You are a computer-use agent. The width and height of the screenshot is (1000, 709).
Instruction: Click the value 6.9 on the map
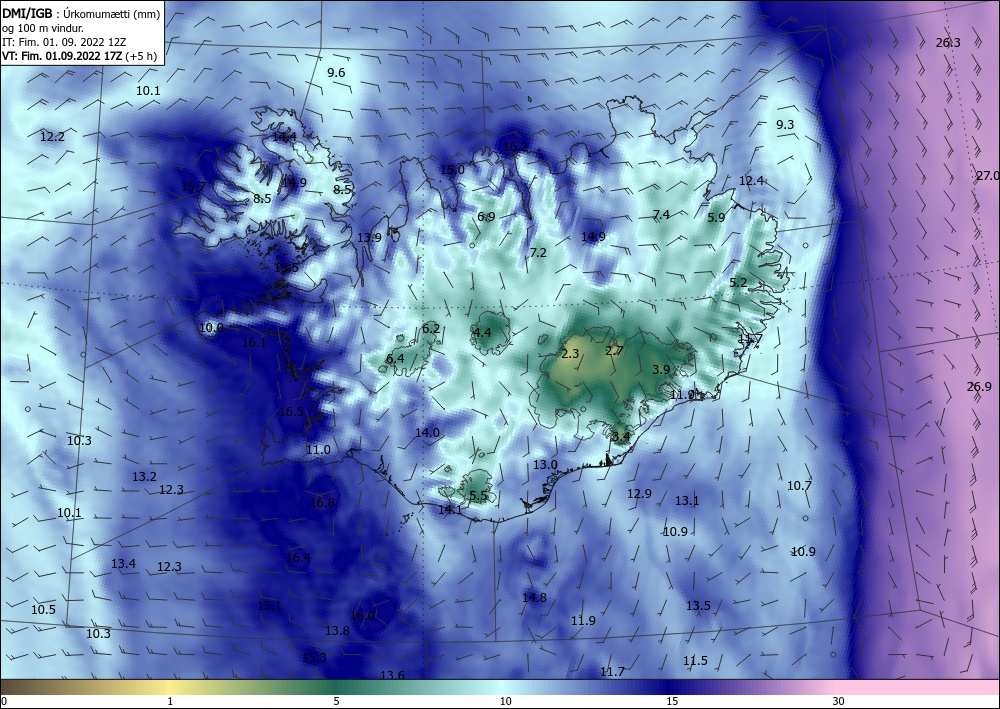point(486,217)
